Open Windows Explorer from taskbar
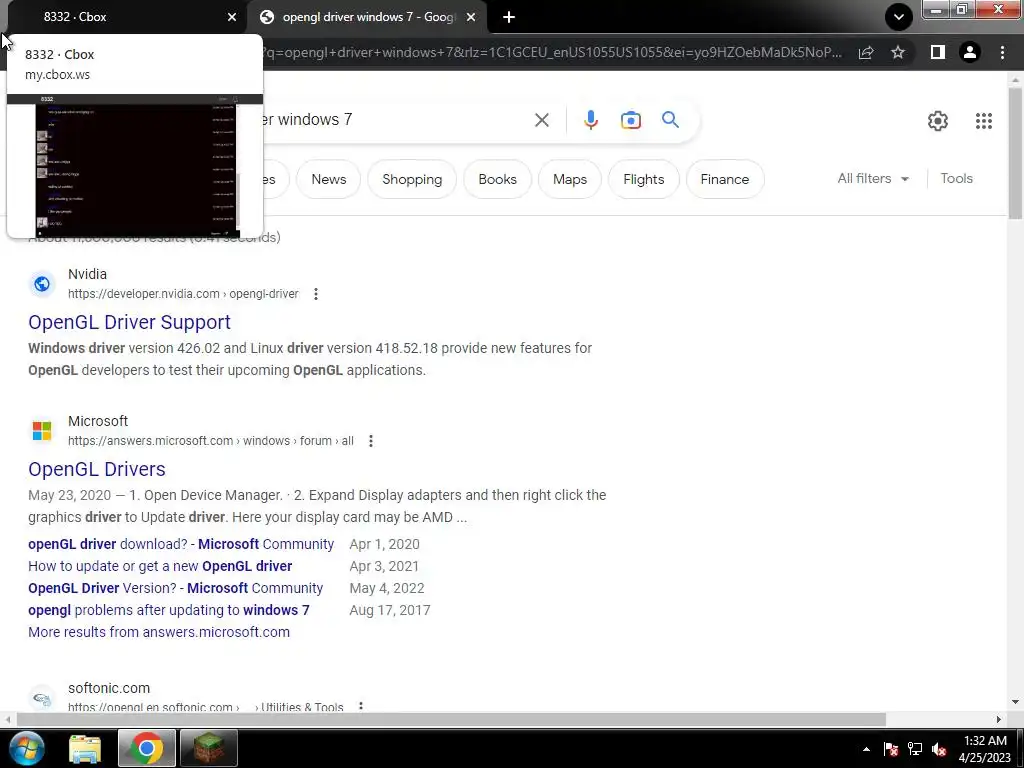1024x768 pixels. 85,749
